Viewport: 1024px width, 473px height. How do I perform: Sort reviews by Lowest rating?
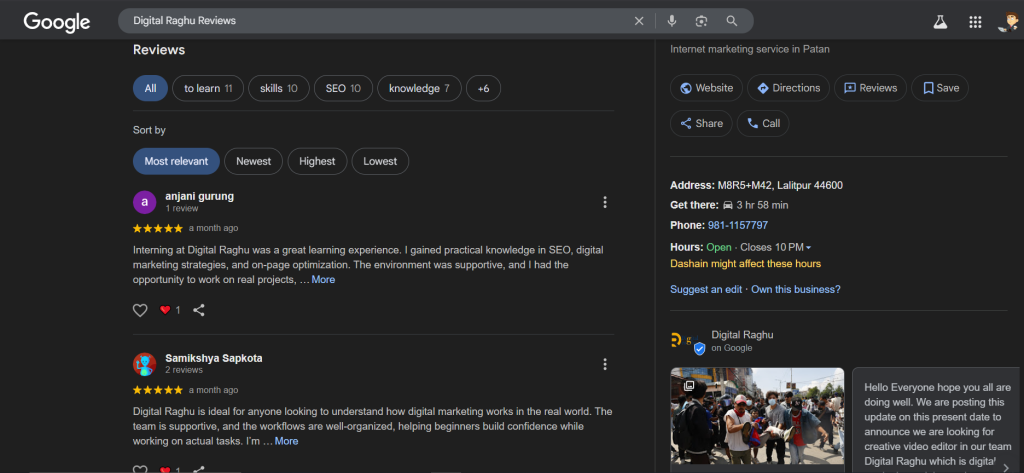pyautogui.click(x=380, y=161)
